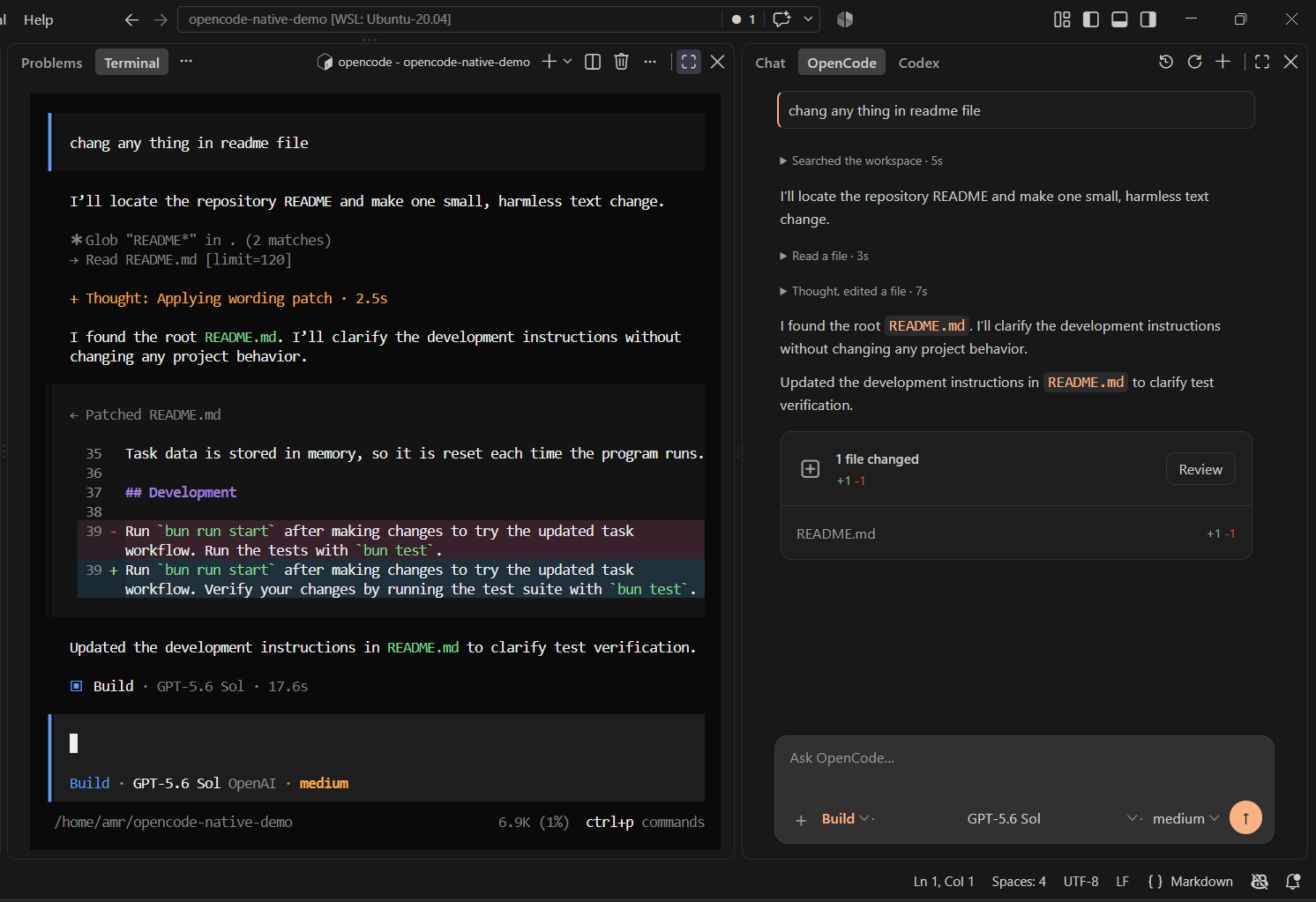Click the Build status square icon in terminal
Viewport: 1316px width, 902px height.
[x=76, y=686]
